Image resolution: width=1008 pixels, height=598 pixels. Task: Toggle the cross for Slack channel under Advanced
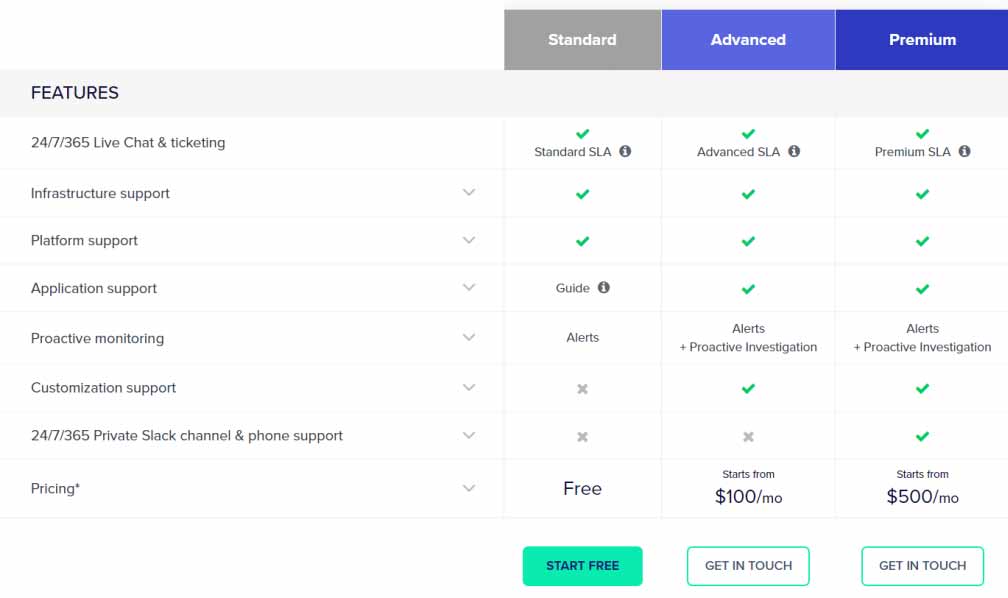[x=748, y=436]
